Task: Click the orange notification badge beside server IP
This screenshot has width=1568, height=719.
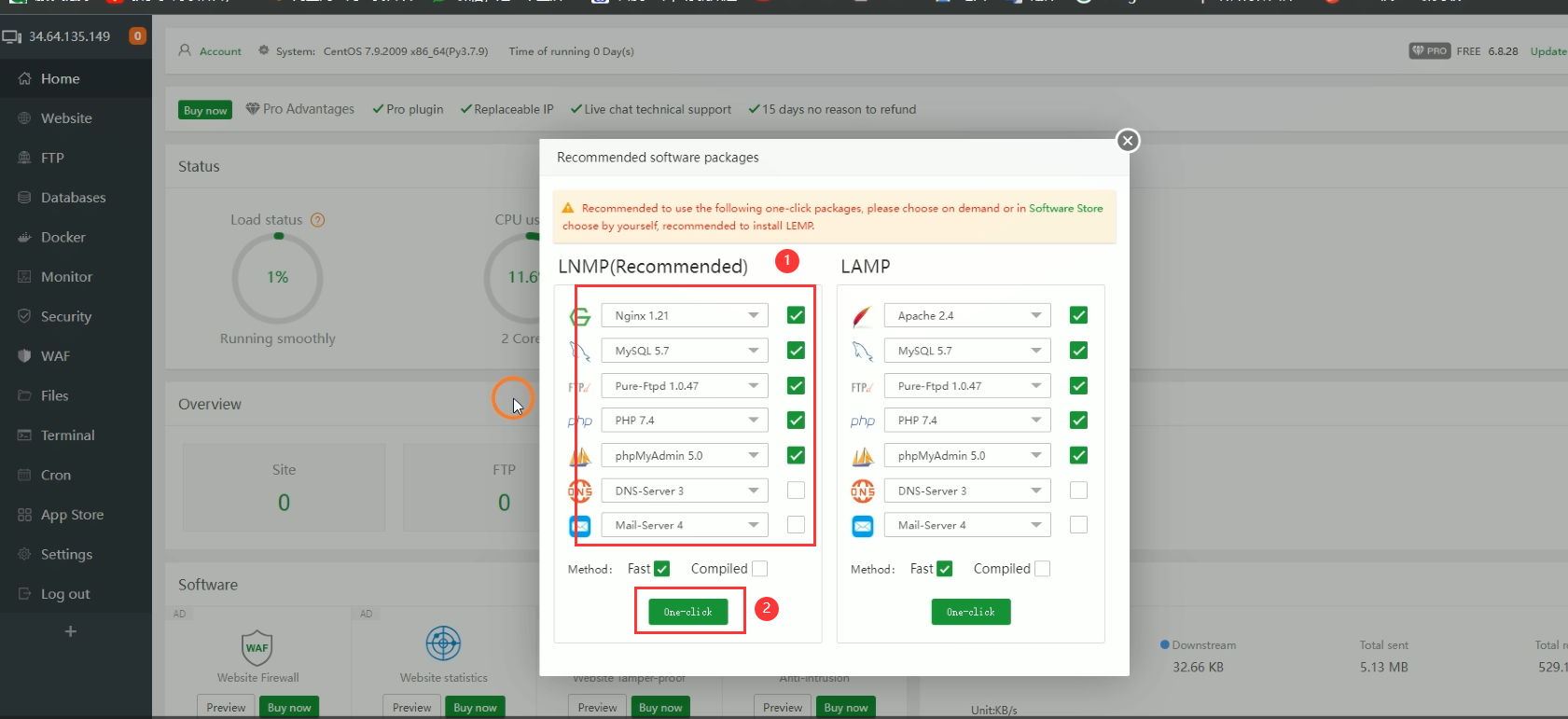Action: coord(137,36)
